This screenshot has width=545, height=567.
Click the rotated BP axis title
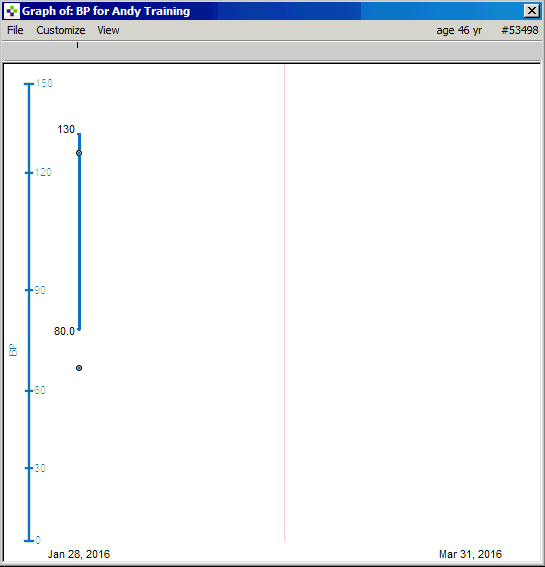(13, 350)
